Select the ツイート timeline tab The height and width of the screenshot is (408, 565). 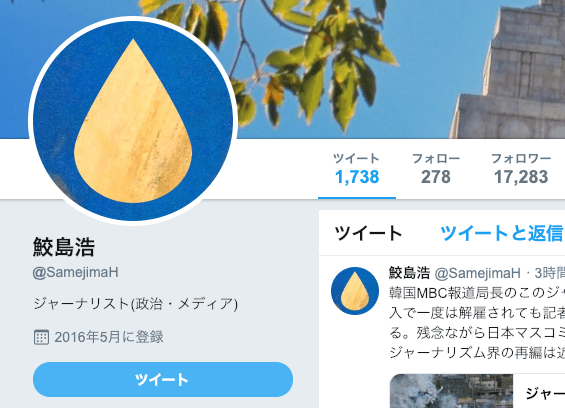coord(368,233)
